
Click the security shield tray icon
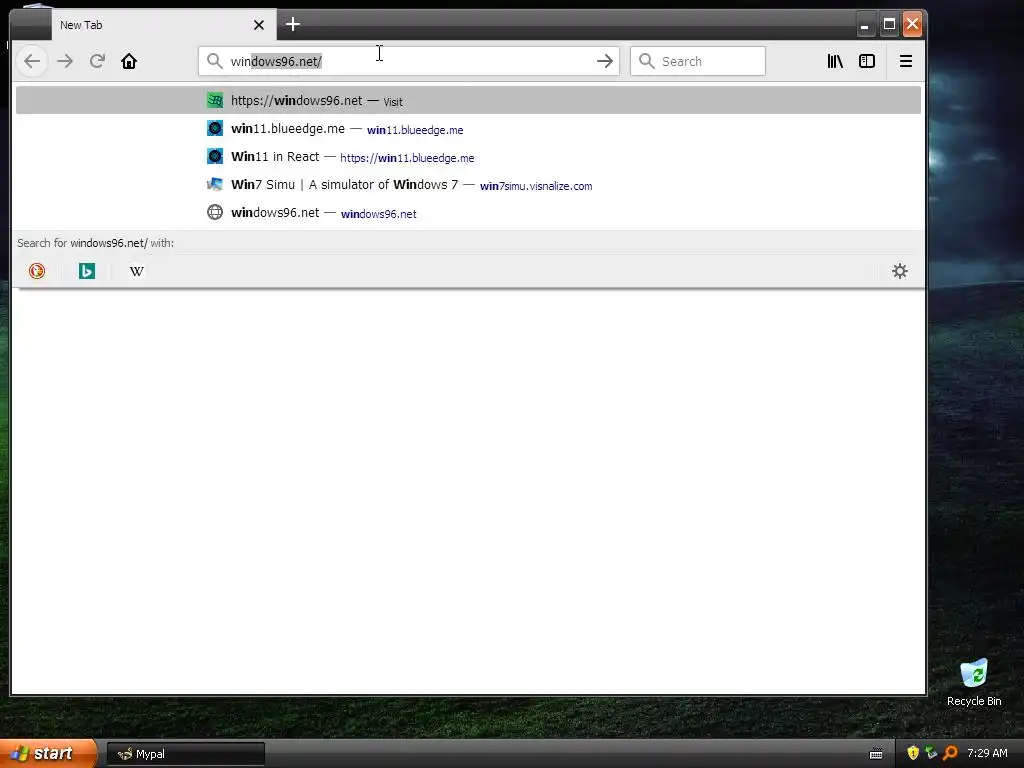point(913,753)
